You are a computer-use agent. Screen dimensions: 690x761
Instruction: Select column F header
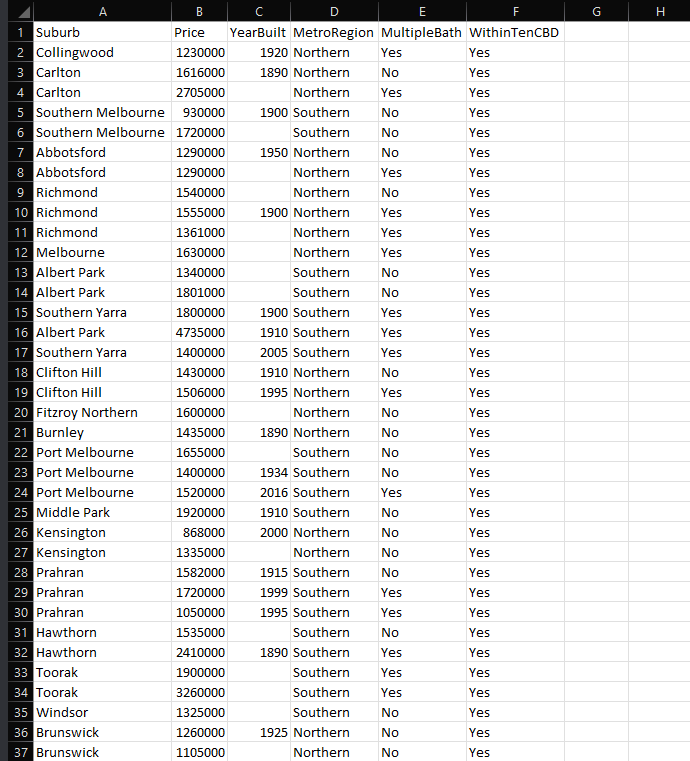click(515, 11)
